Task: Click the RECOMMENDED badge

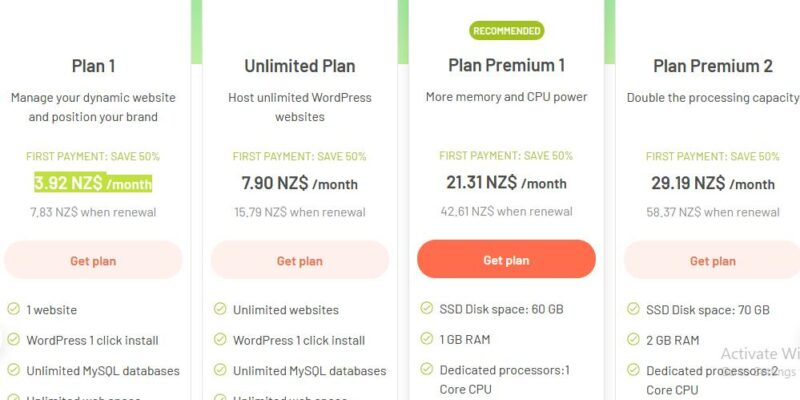Action: point(507,31)
